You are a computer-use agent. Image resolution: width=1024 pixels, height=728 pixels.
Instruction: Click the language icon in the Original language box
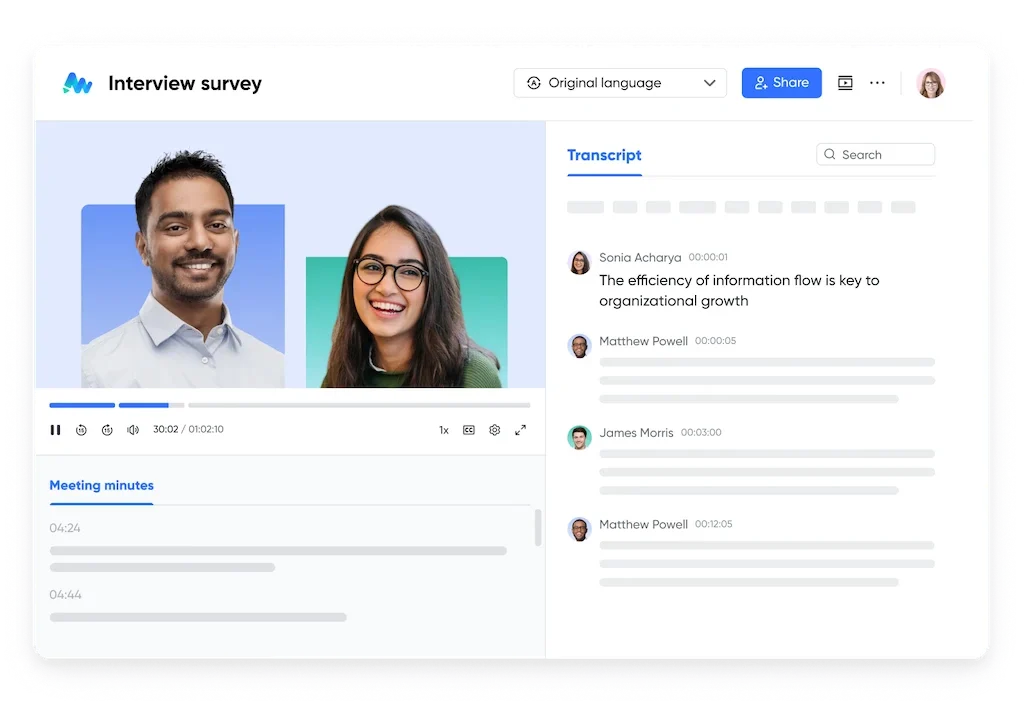534,83
